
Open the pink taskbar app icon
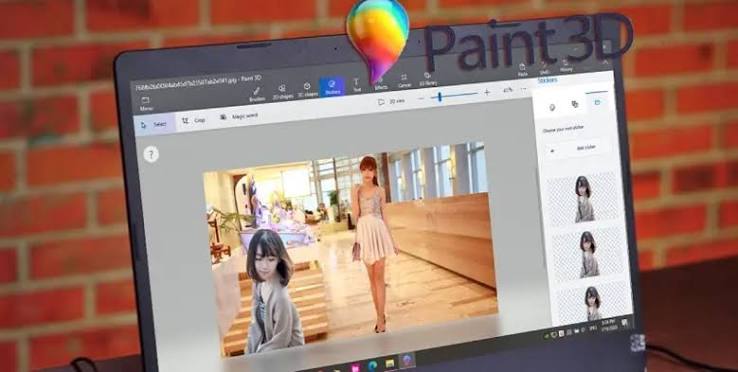coord(355,367)
